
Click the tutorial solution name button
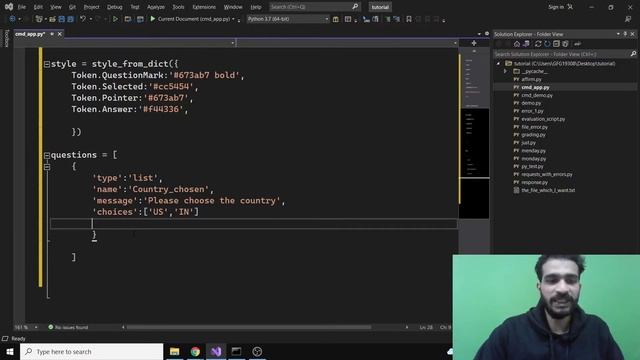click(380, 7)
